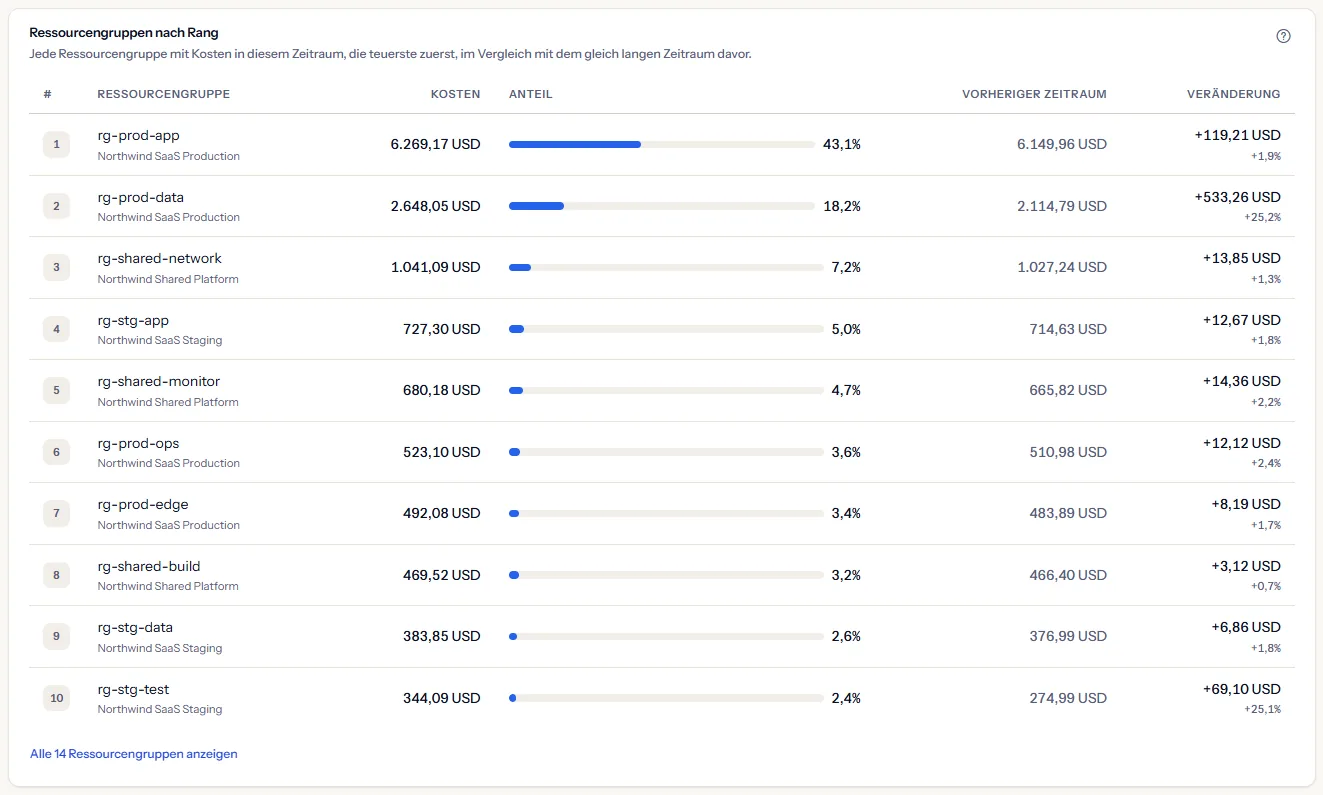The image size is (1323, 795).
Task: Click the RESSOURCENGRUPPE column header
Action: 164,94
